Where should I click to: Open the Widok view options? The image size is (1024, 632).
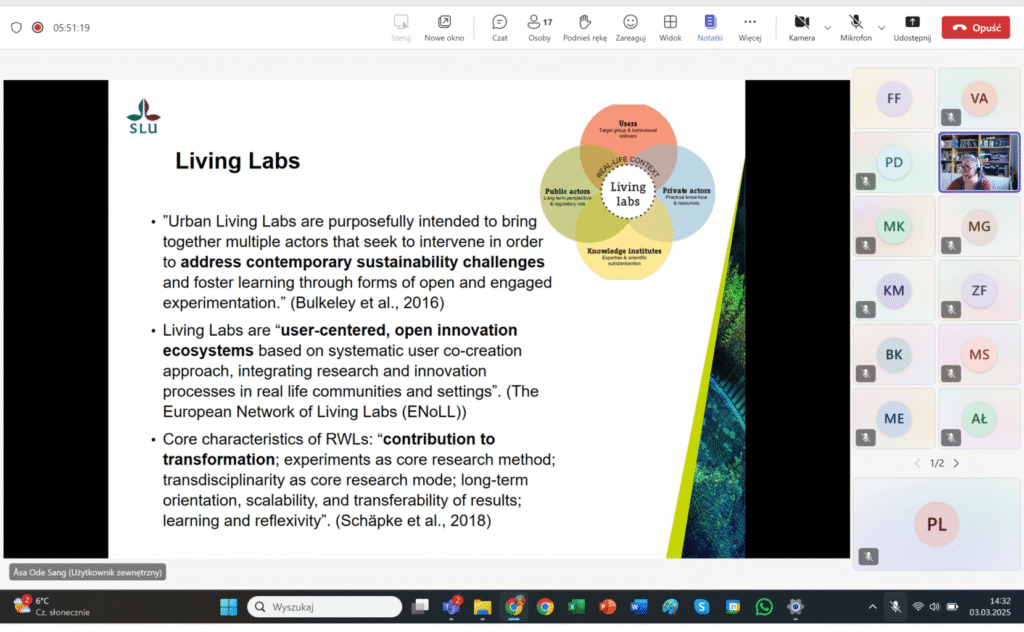click(670, 27)
